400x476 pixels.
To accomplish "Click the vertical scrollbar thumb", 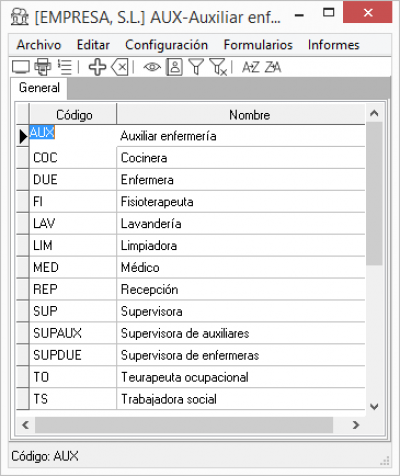I will tap(374, 194).
